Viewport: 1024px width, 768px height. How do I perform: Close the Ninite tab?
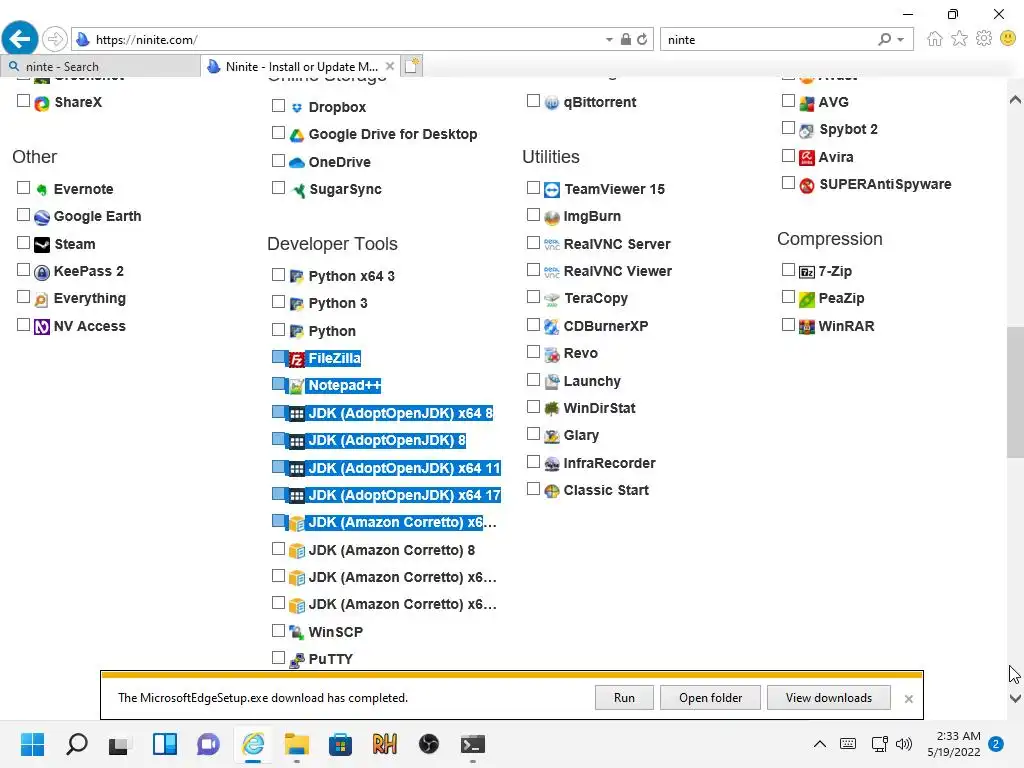390,66
